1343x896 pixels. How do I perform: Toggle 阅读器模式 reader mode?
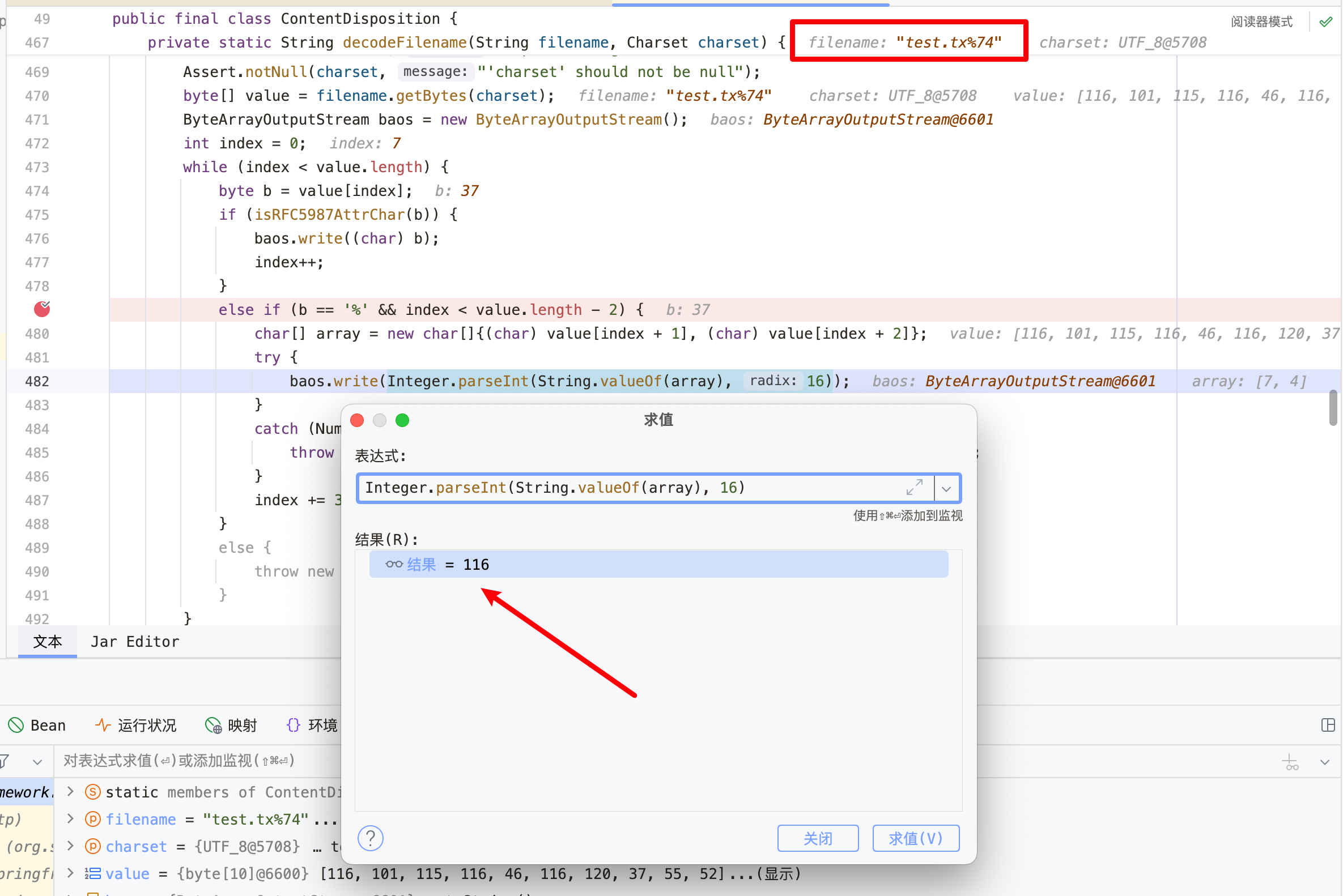tap(1262, 22)
